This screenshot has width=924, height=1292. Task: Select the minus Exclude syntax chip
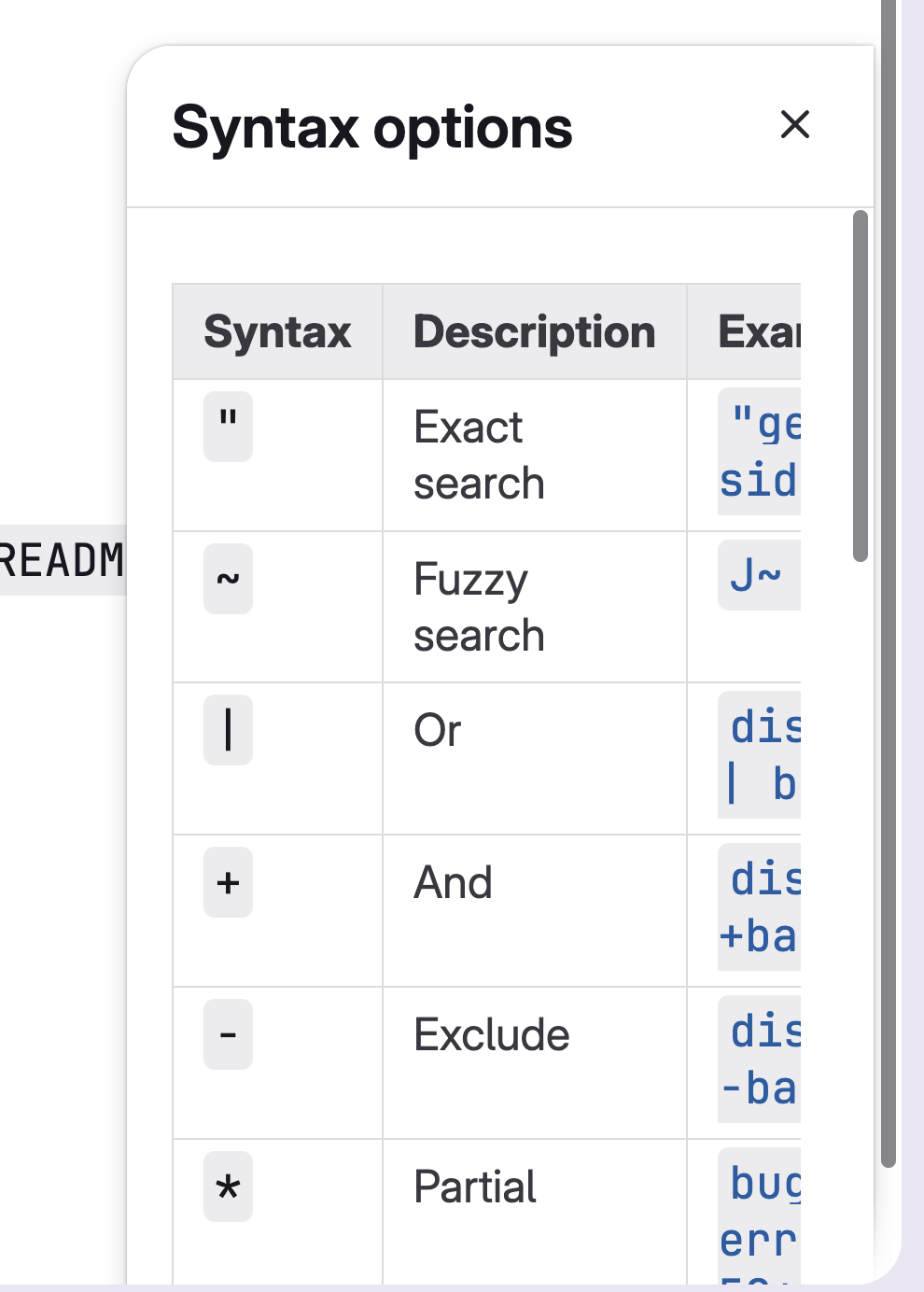click(228, 1034)
